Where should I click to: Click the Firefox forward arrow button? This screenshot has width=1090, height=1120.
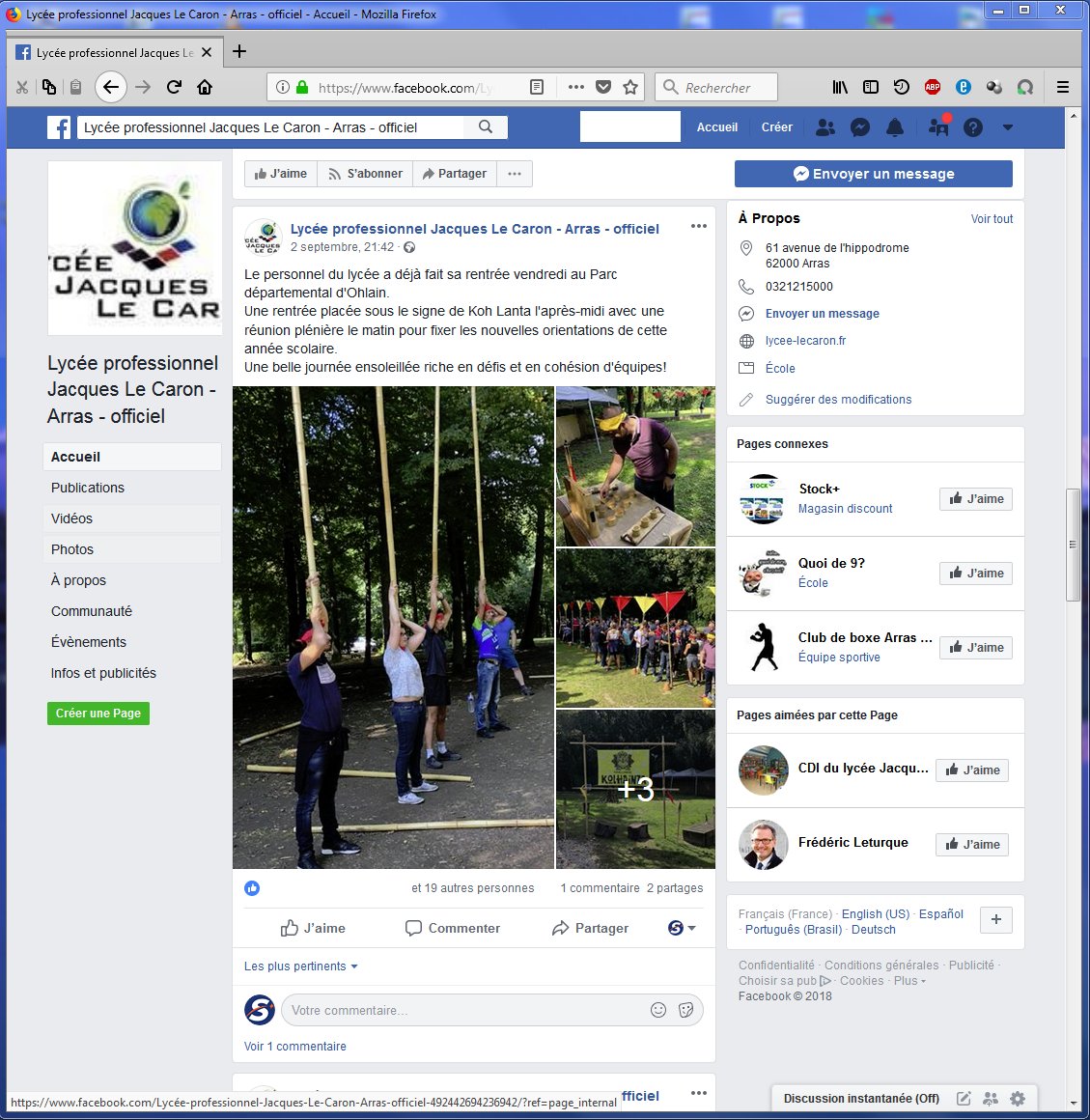point(143,87)
